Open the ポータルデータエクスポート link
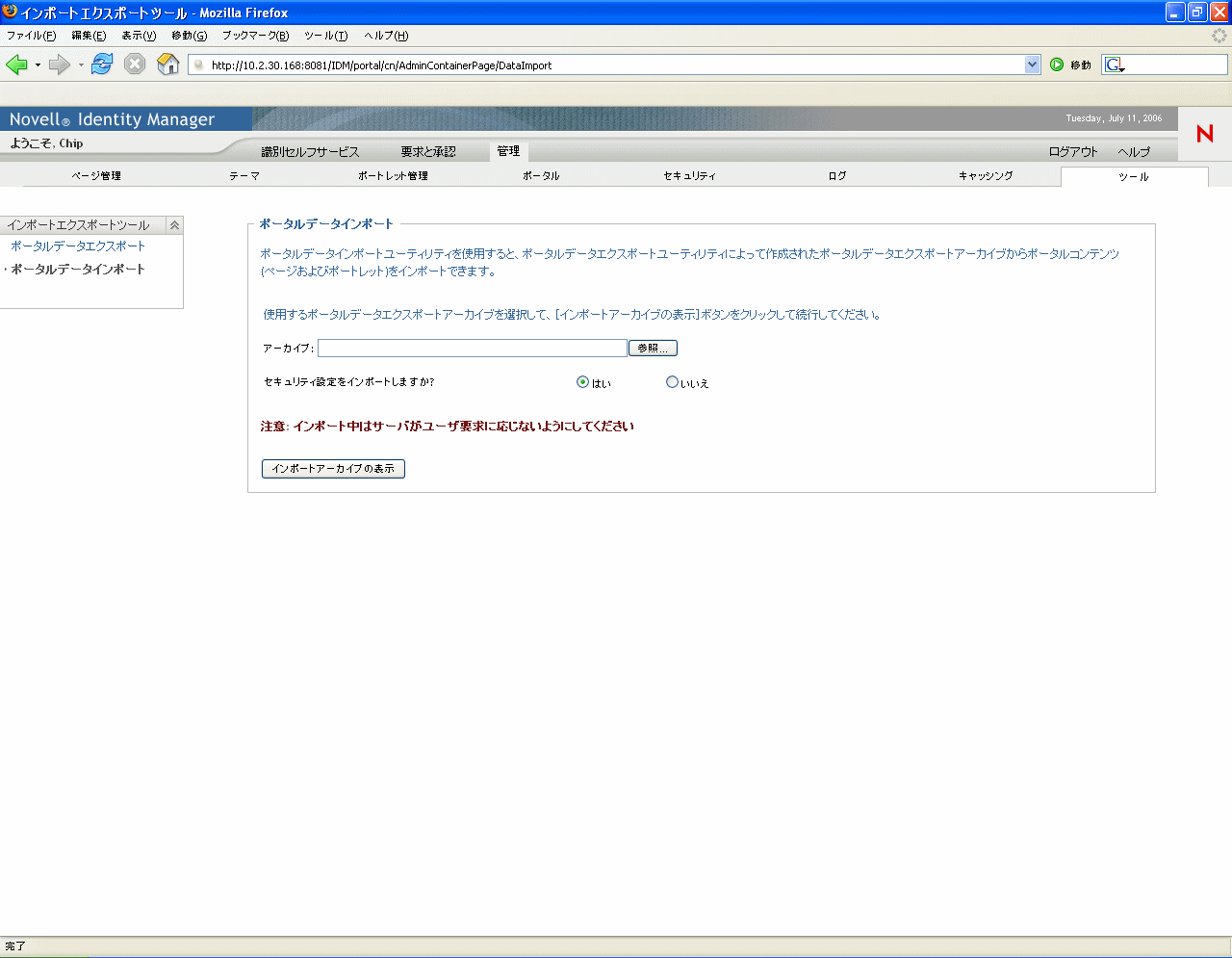 click(78, 246)
